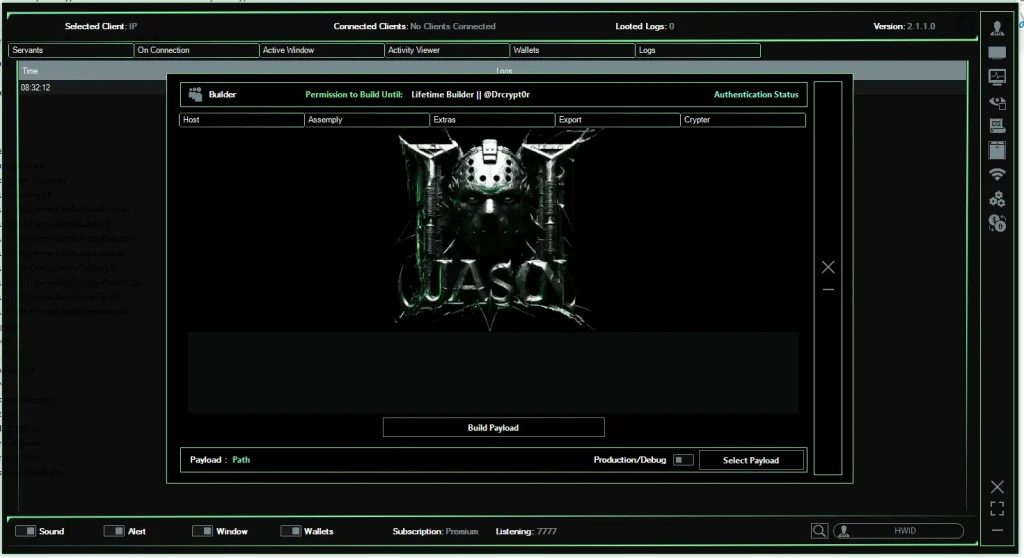1024x558 pixels.
Task: Click the green Path text beside Payload
Action: click(x=241, y=460)
